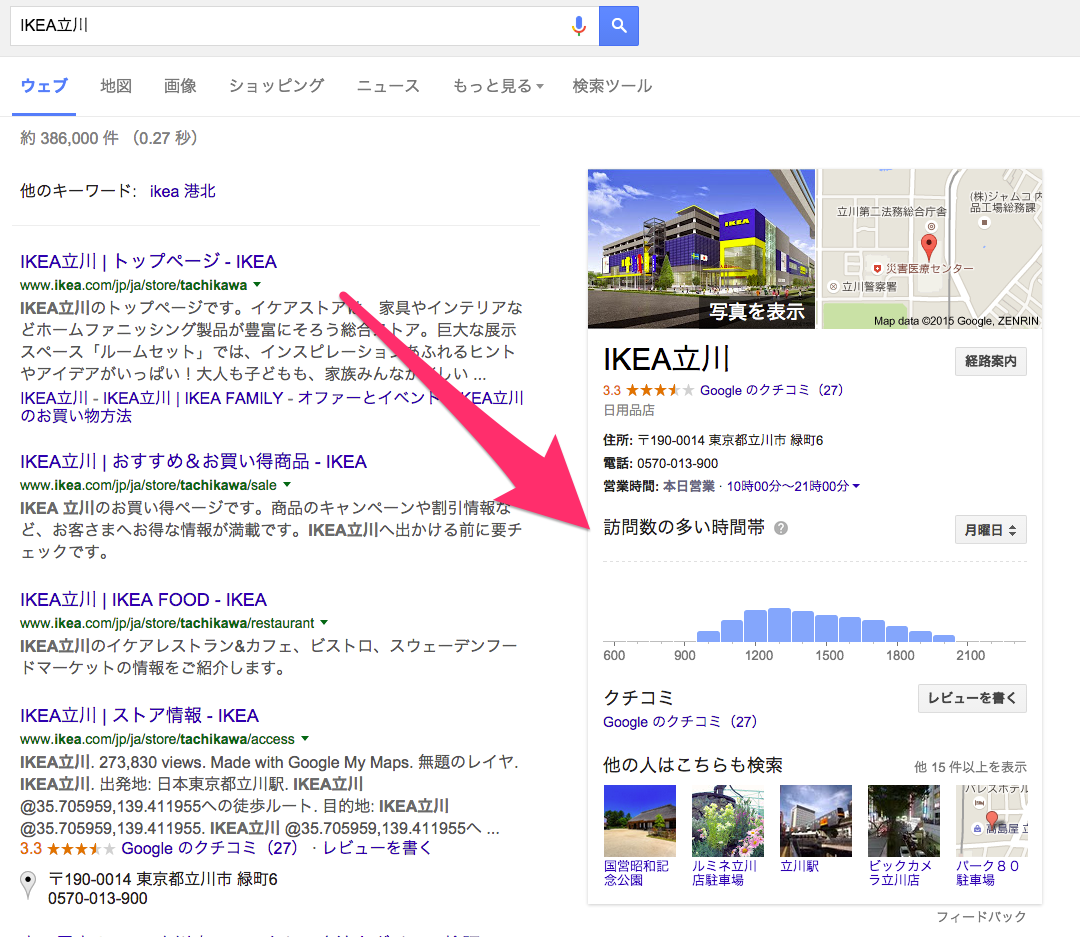Expand the もっと見る menu
Viewport: 1080px width, 937px height.
498,86
